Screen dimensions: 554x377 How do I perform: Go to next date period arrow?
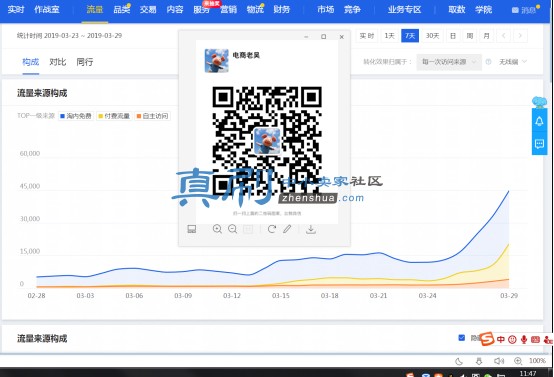520,36
